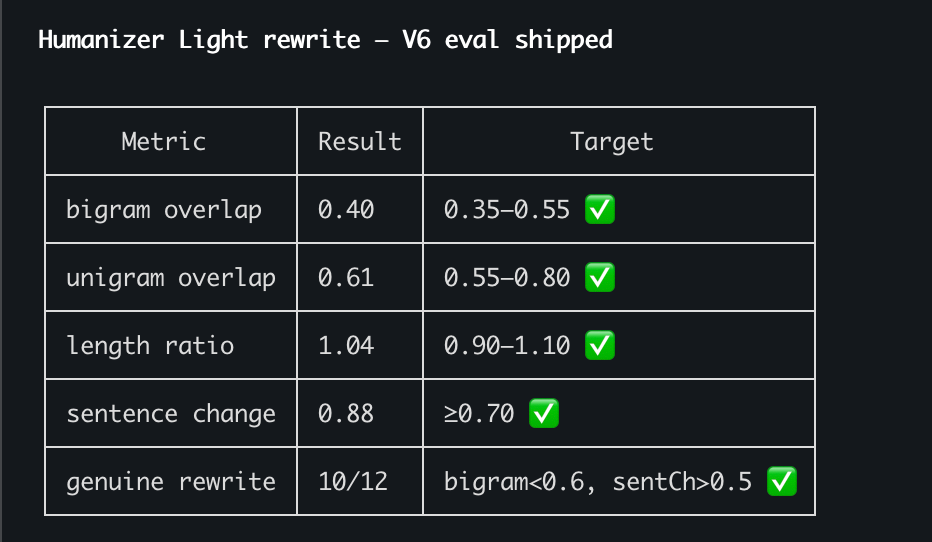Viewport: 932px width, 542px height.
Task: Click the green checkmark in sentence change row
Action: tap(544, 413)
